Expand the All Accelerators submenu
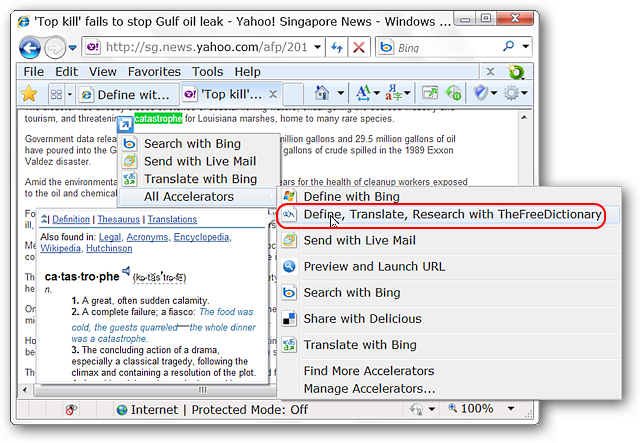This screenshot has height=443, width=640. pyautogui.click(x=199, y=197)
